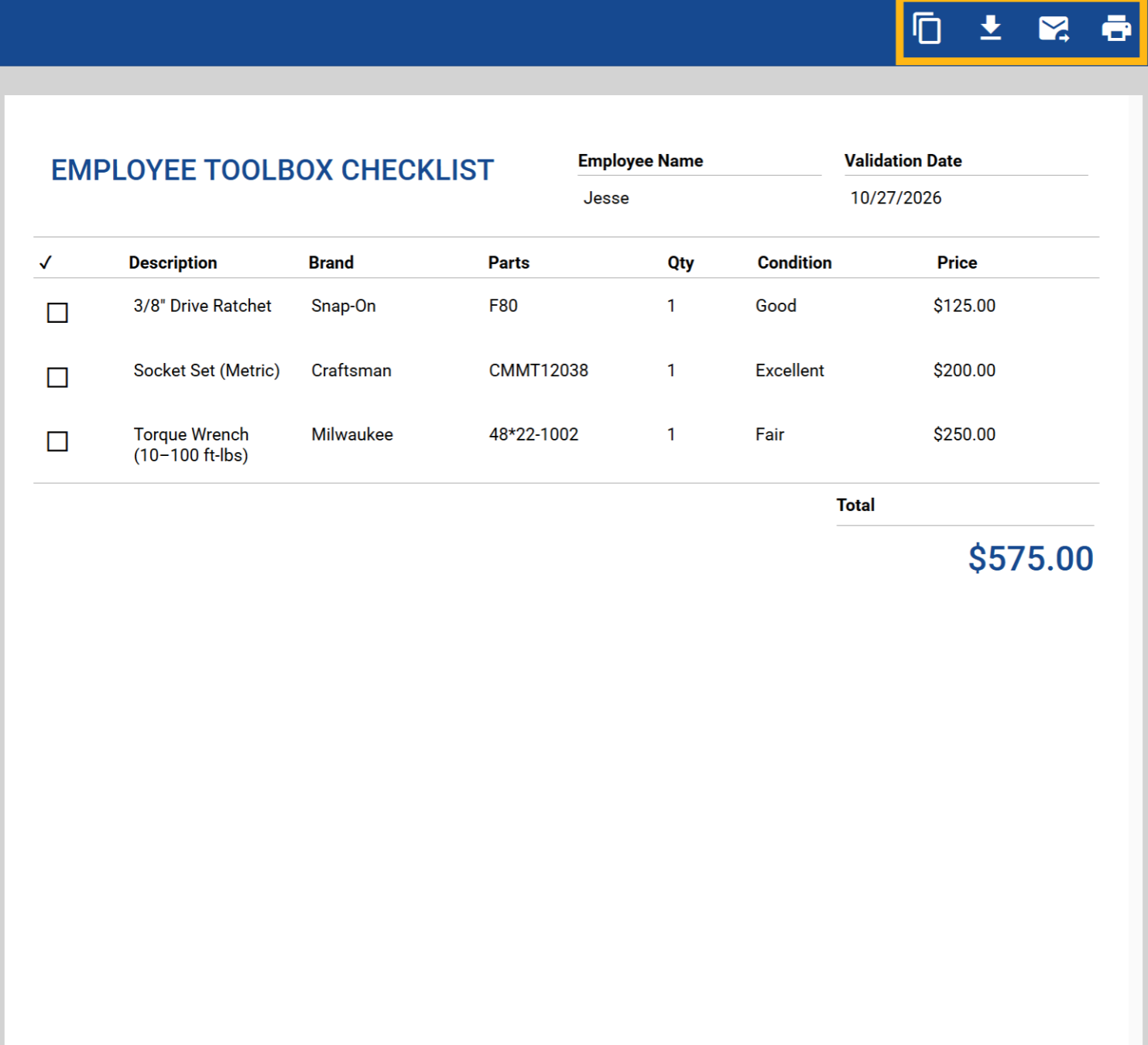Click the Snap-On brand cell
The image size is (1148, 1045).
[344, 307]
